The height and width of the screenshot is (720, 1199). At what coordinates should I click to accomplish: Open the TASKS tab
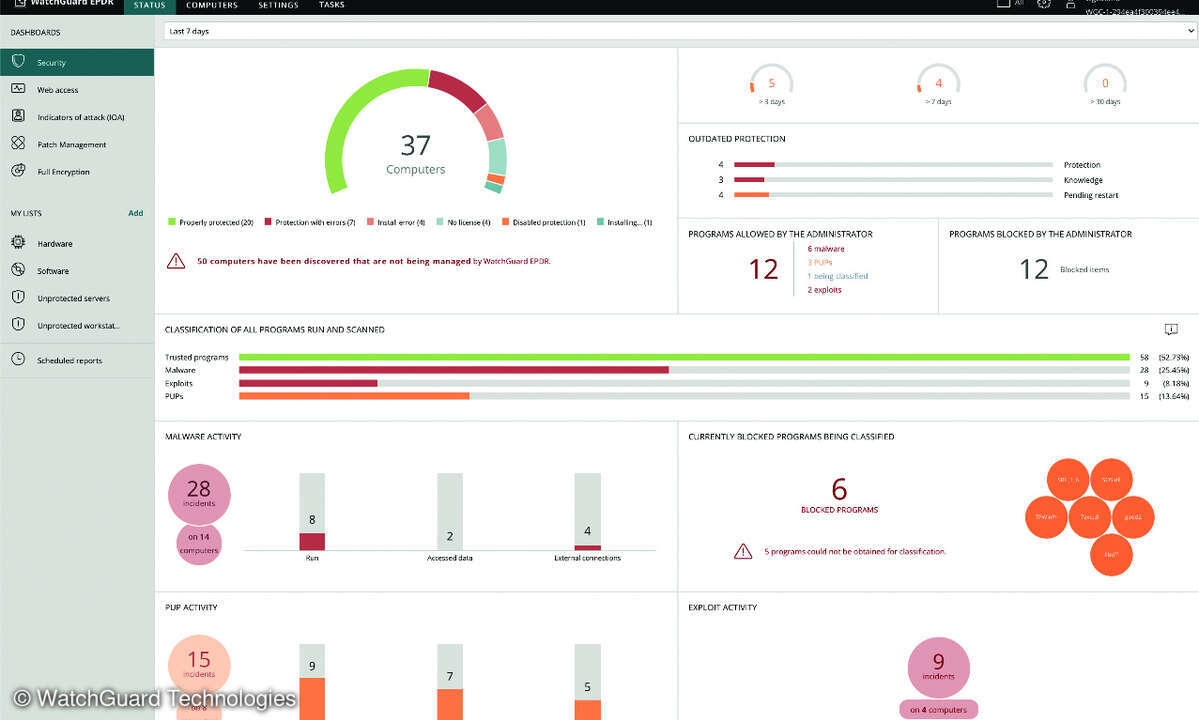(x=331, y=5)
